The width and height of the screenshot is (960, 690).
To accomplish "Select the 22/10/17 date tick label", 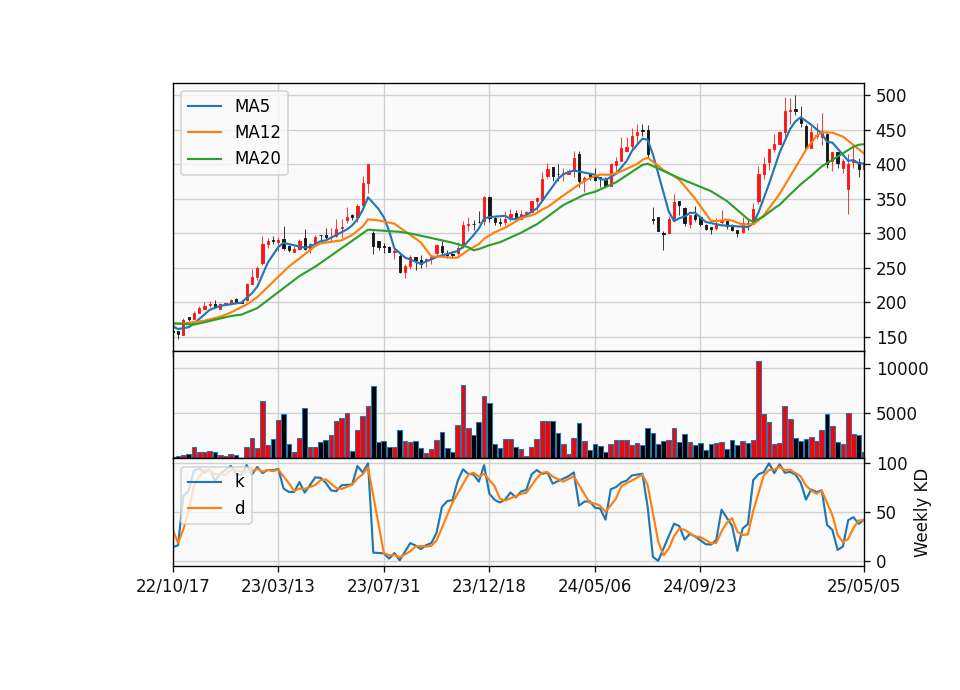I will (x=173, y=586).
